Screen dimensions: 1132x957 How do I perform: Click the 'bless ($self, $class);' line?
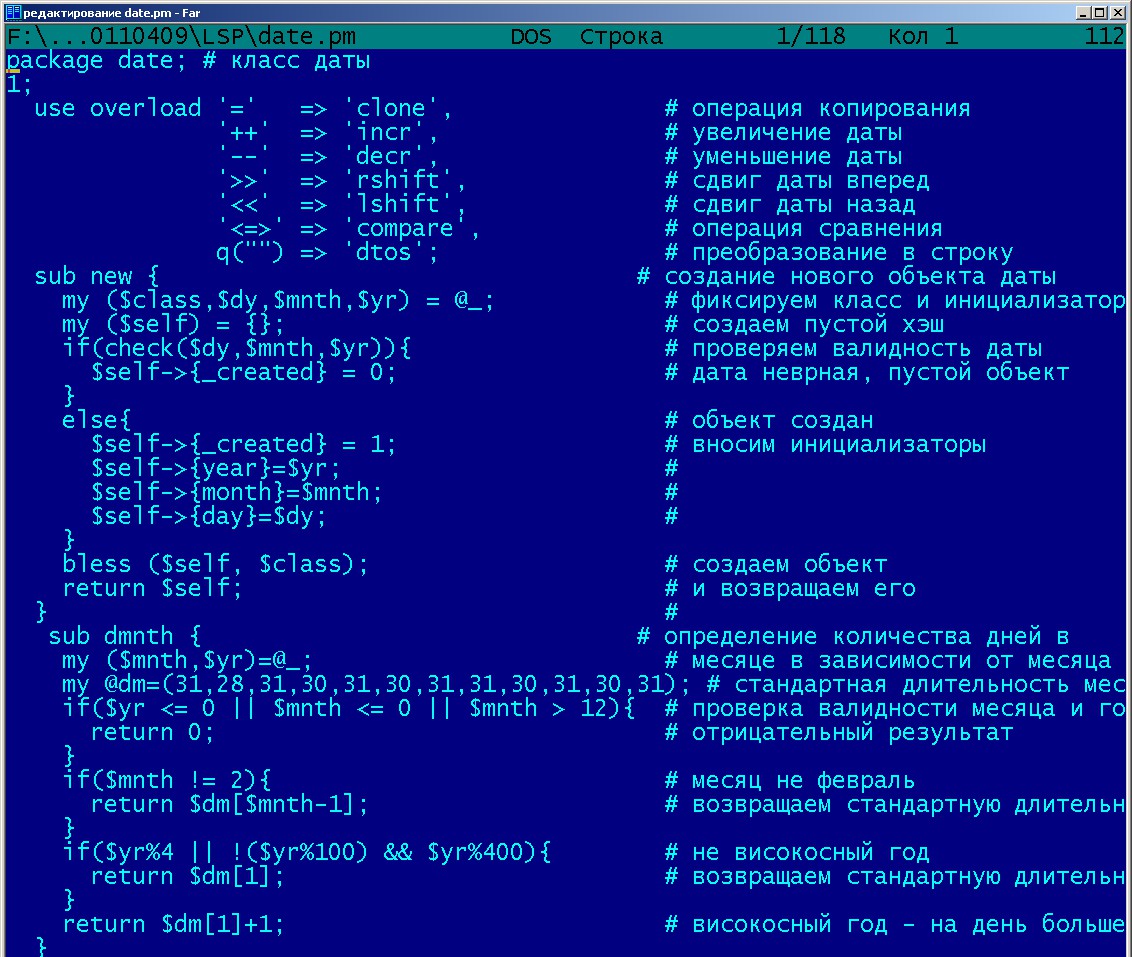(215, 564)
